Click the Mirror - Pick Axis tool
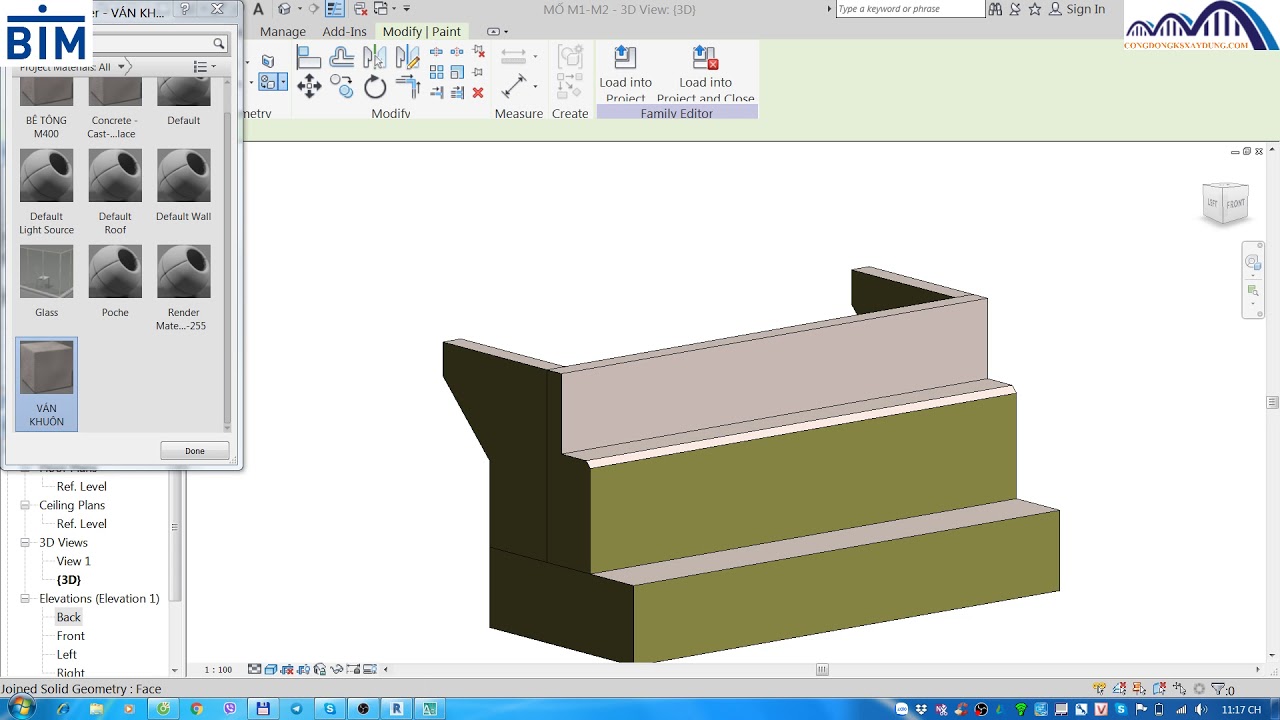Image resolution: width=1280 pixels, height=720 pixels. click(375, 58)
